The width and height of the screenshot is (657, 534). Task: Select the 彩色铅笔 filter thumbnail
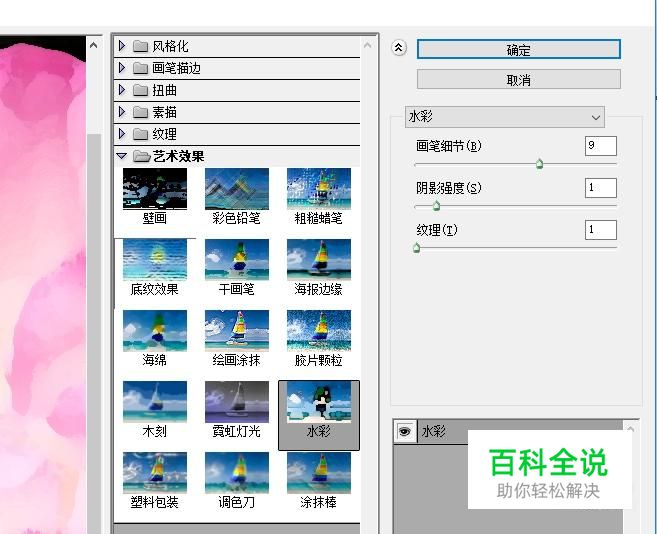(x=237, y=189)
